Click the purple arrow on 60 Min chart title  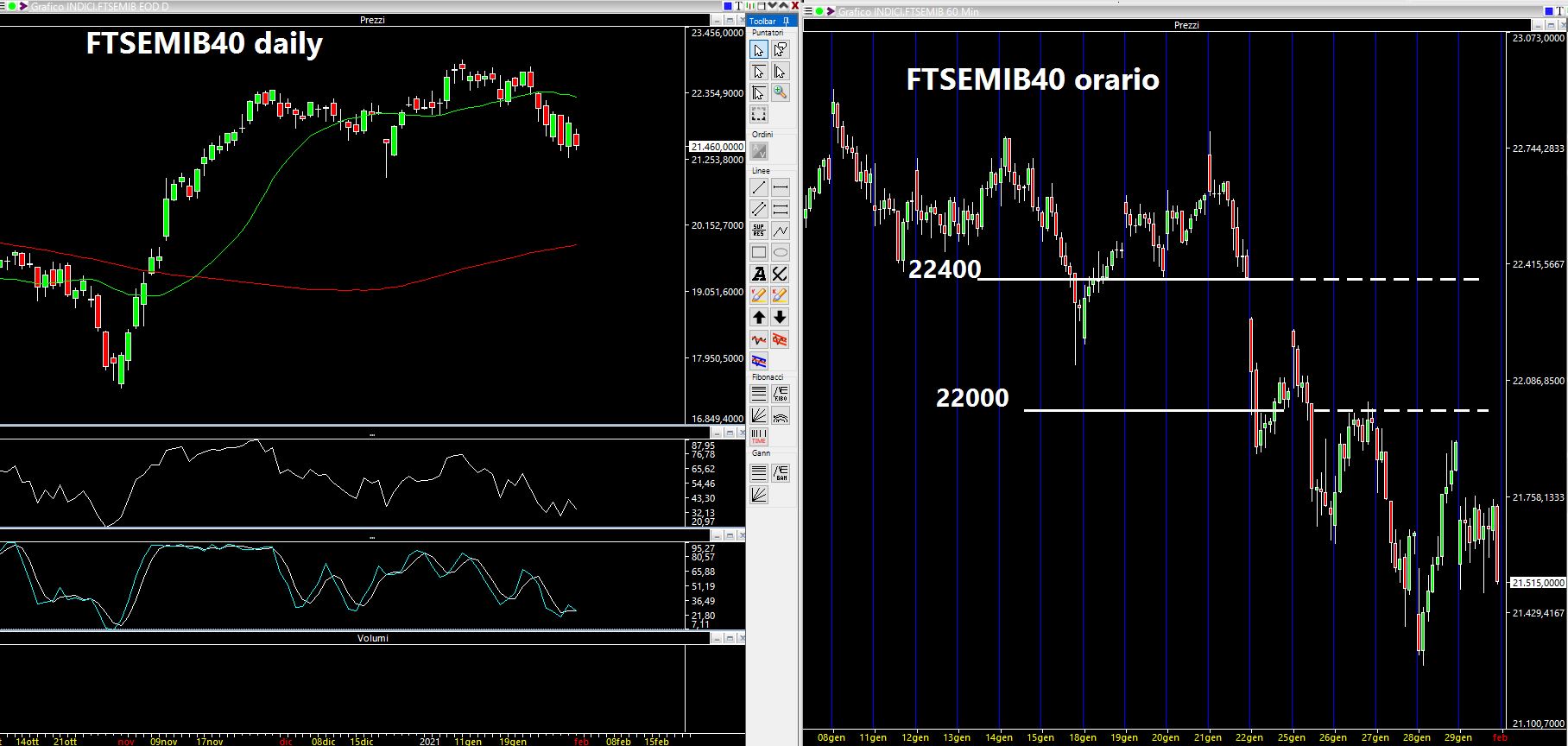831,12
